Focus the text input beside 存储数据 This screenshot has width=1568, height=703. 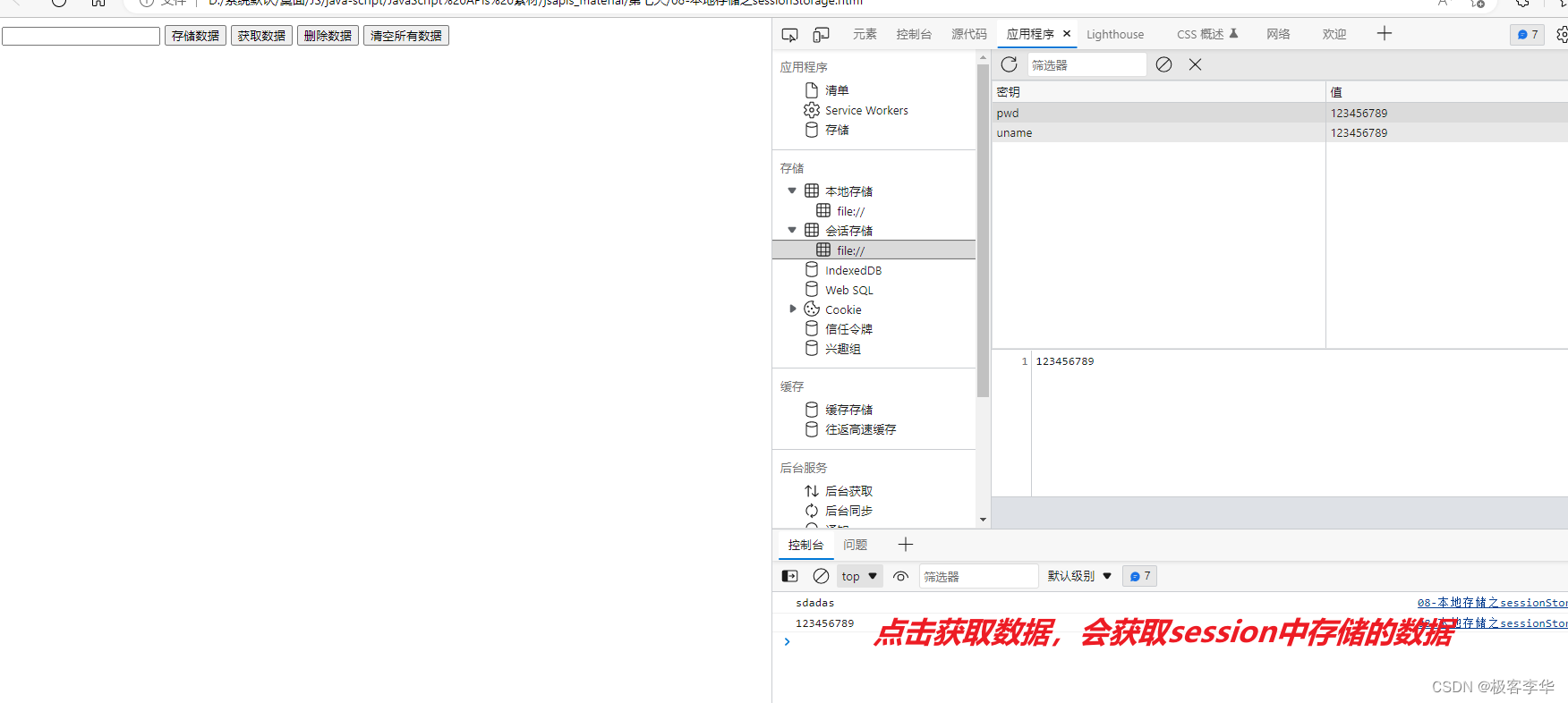(x=81, y=36)
